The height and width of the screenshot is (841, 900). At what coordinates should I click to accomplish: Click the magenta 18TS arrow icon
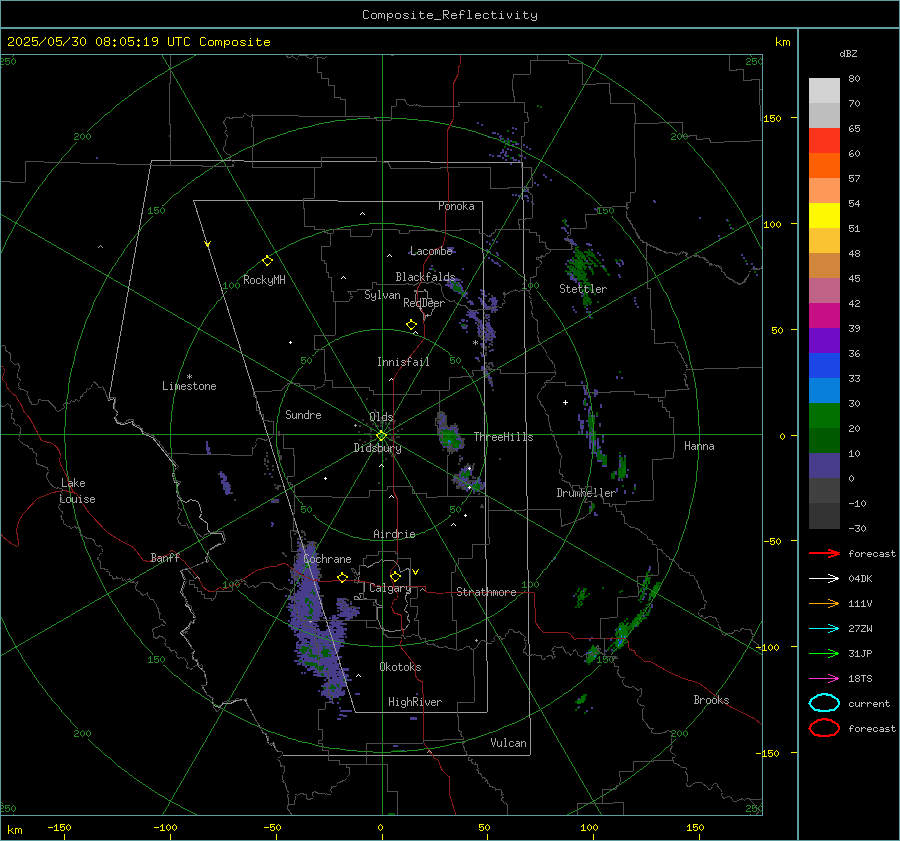(x=824, y=679)
